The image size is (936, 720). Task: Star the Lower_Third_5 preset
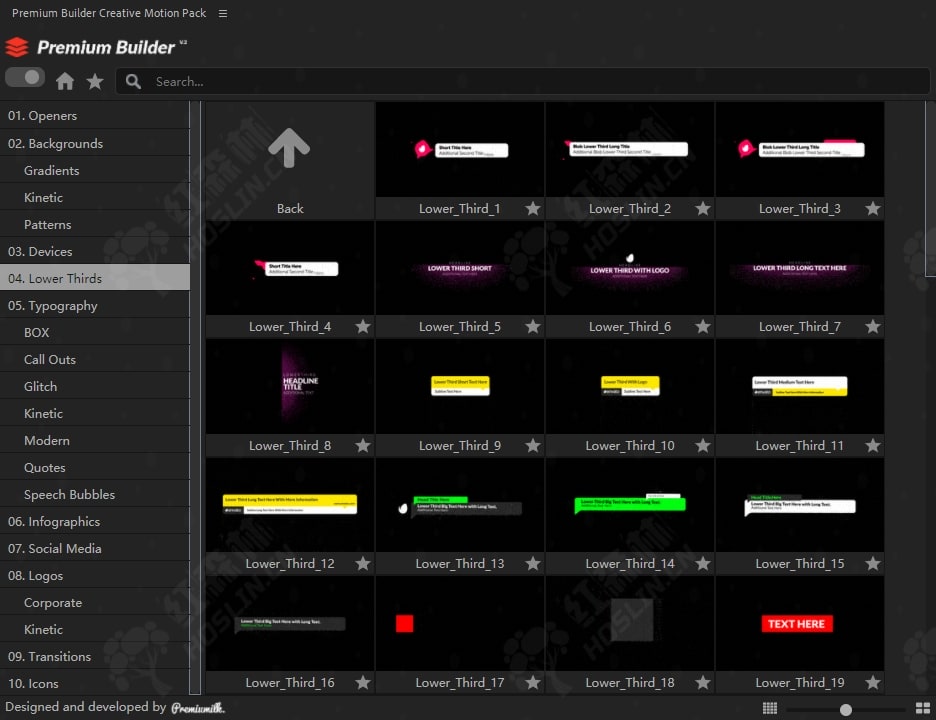(x=533, y=327)
